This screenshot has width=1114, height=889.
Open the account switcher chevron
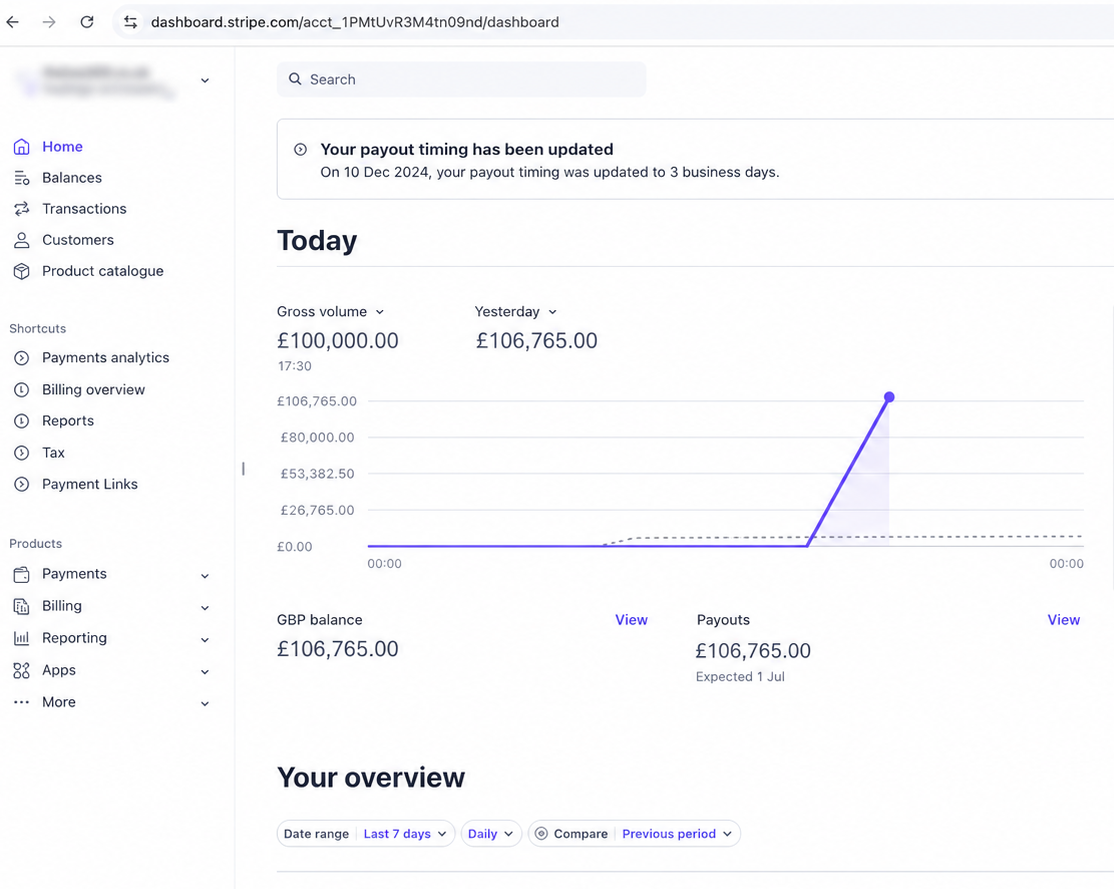point(205,80)
